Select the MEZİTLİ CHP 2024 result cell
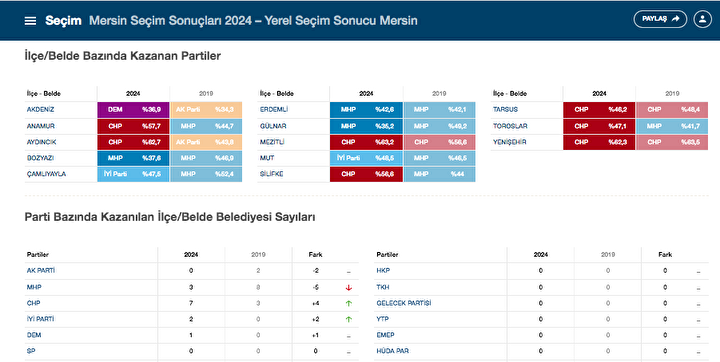Viewport: 720px width, 362px height. tap(366, 142)
